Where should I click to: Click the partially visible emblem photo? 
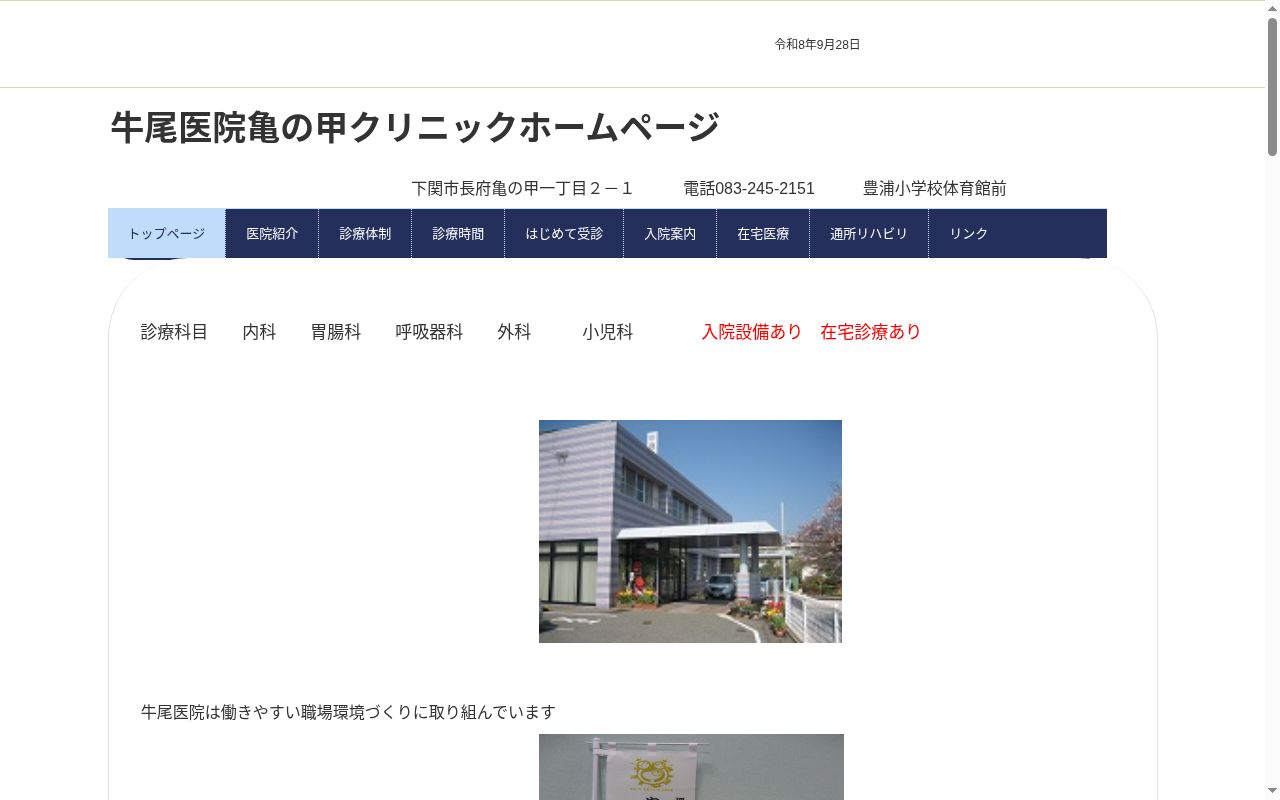[691, 767]
